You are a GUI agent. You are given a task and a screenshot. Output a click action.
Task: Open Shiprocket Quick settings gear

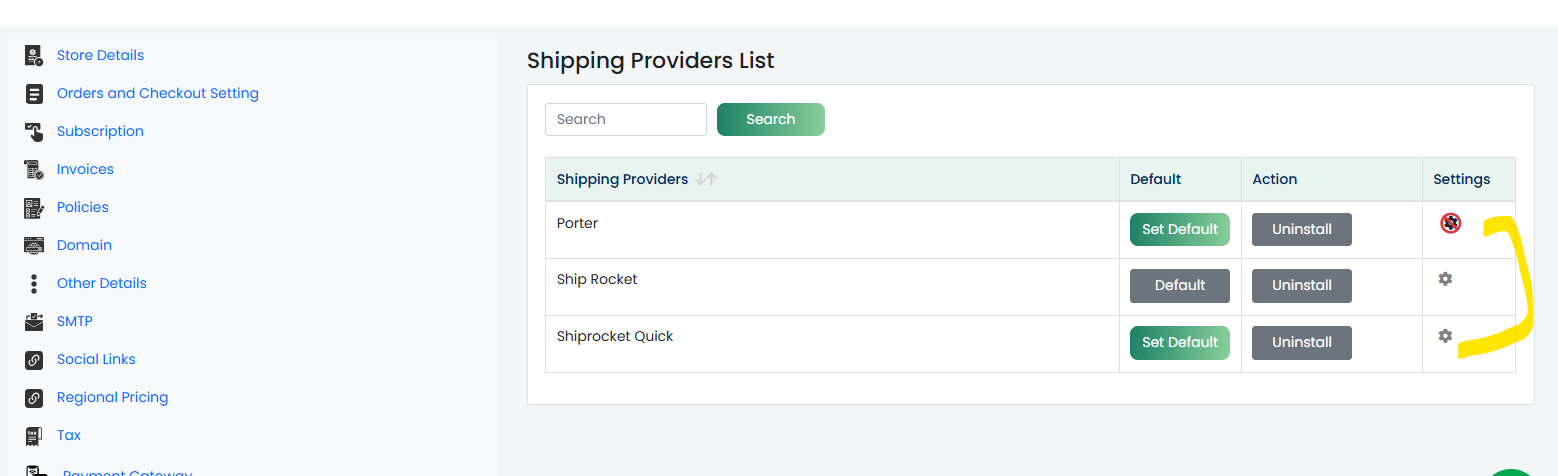1445,336
